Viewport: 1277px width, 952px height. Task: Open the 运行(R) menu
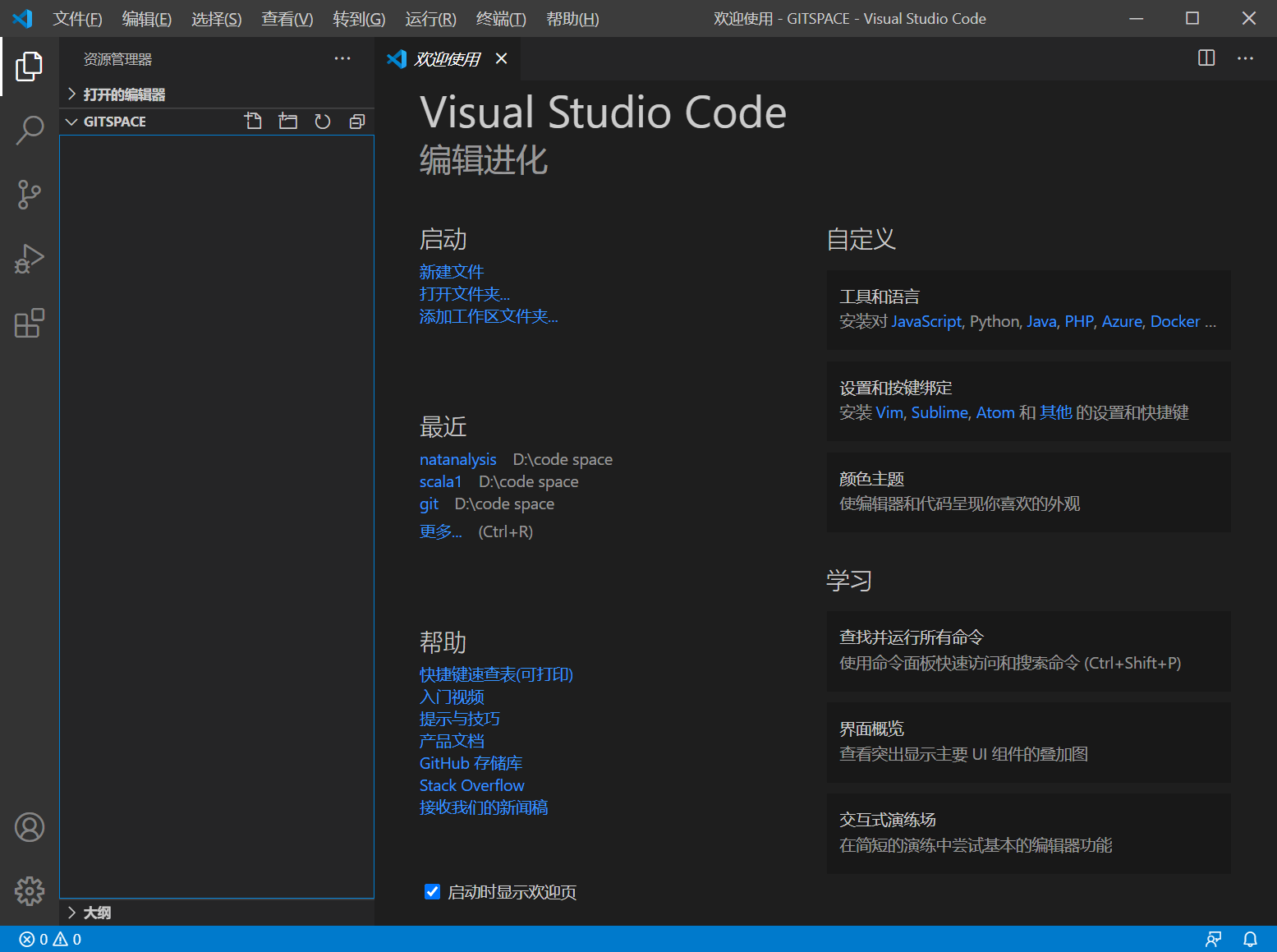tap(430, 19)
